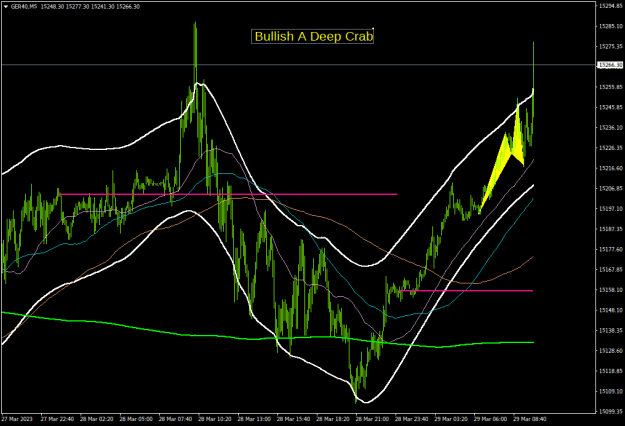625x426 pixels.
Task: Click the 28 Mar 21:00 time label
Action: pyautogui.click(x=372, y=419)
